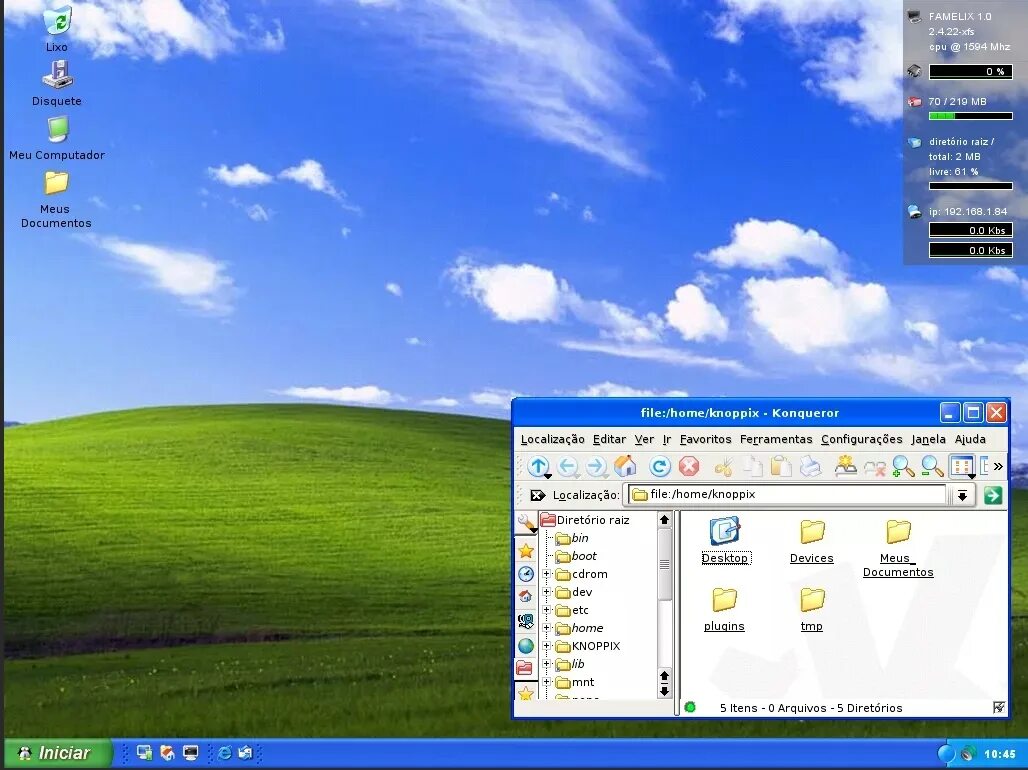This screenshot has width=1028, height=770.
Task: Open the Network sidebar tab
Action: (x=526, y=620)
